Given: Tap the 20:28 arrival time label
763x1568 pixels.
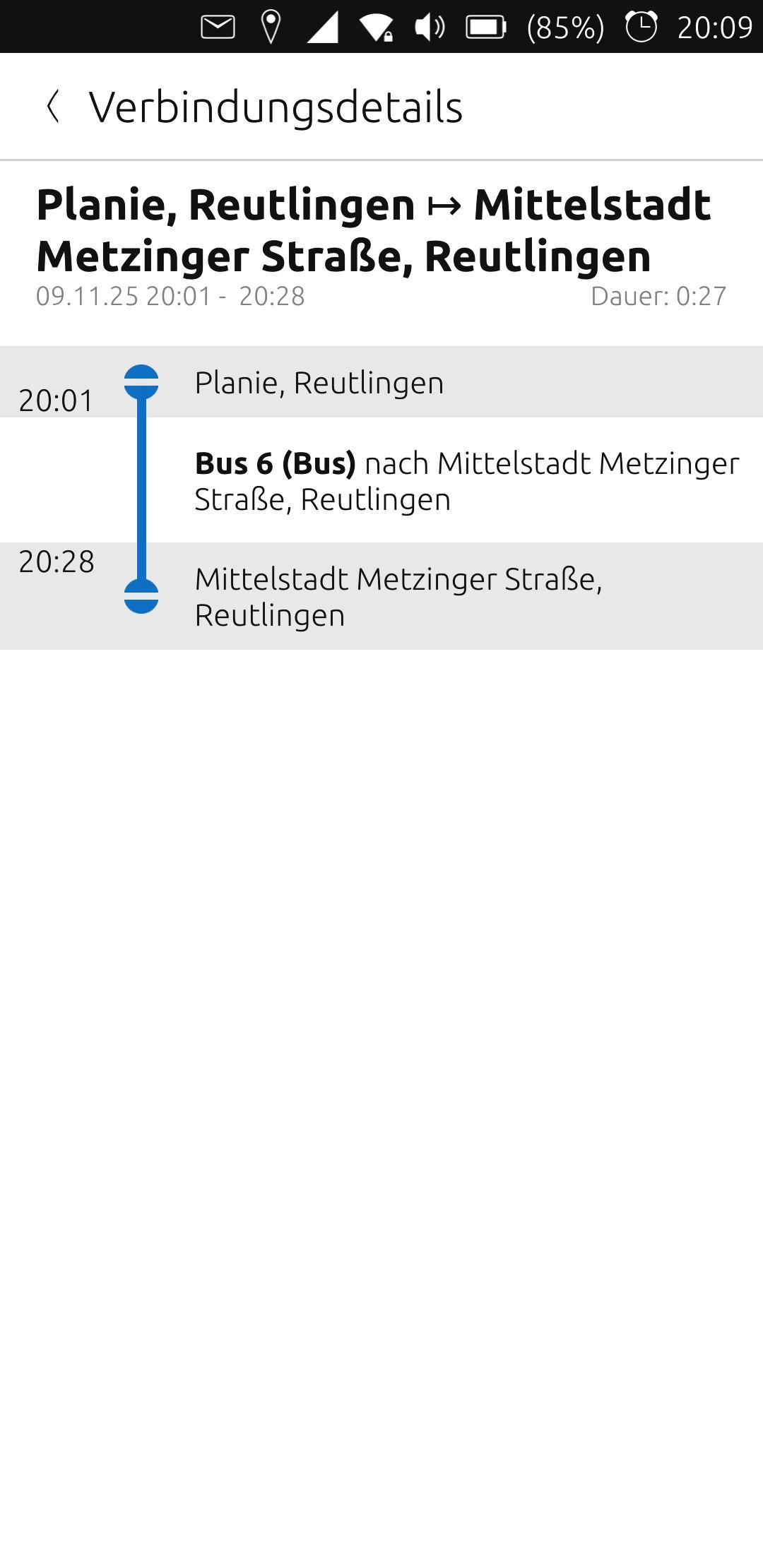Looking at the screenshot, I should point(57,562).
